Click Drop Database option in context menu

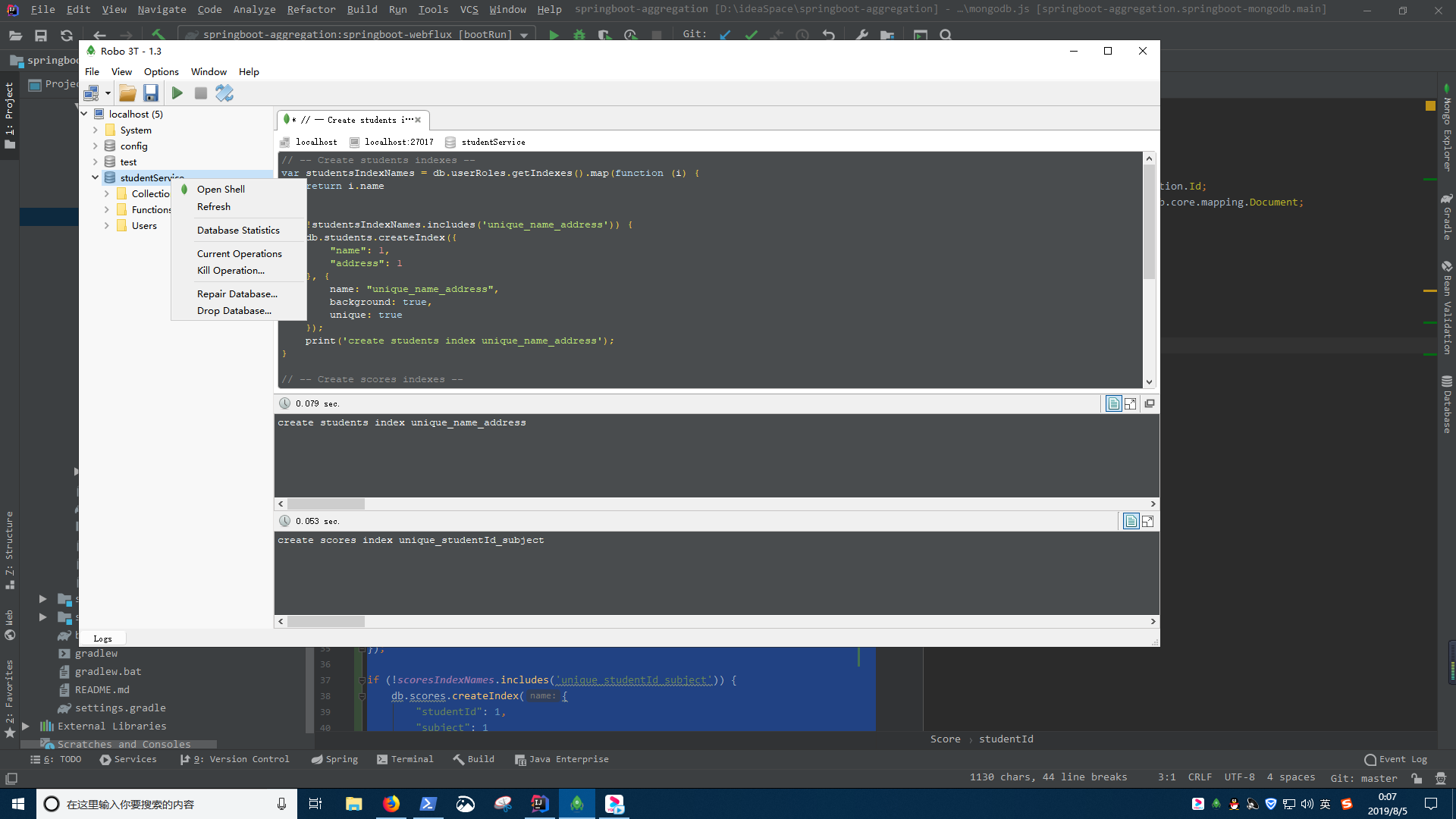click(234, 310)
